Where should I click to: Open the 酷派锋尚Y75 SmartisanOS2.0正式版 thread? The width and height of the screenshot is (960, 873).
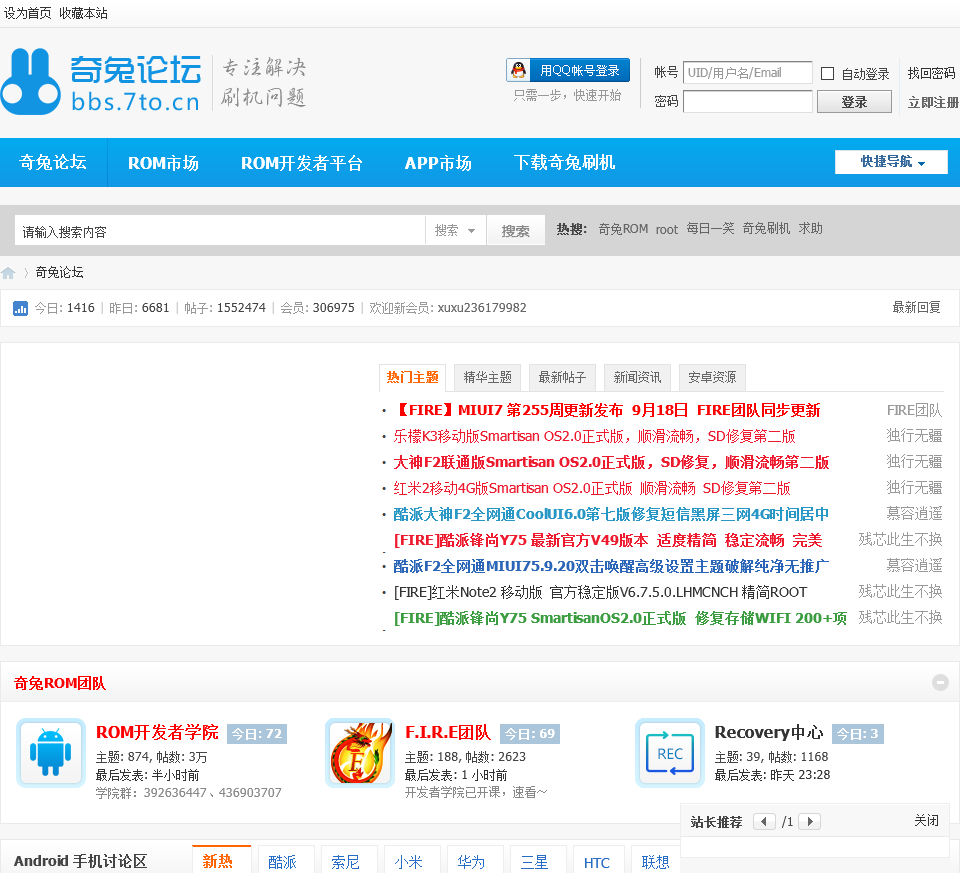[620, 618]
